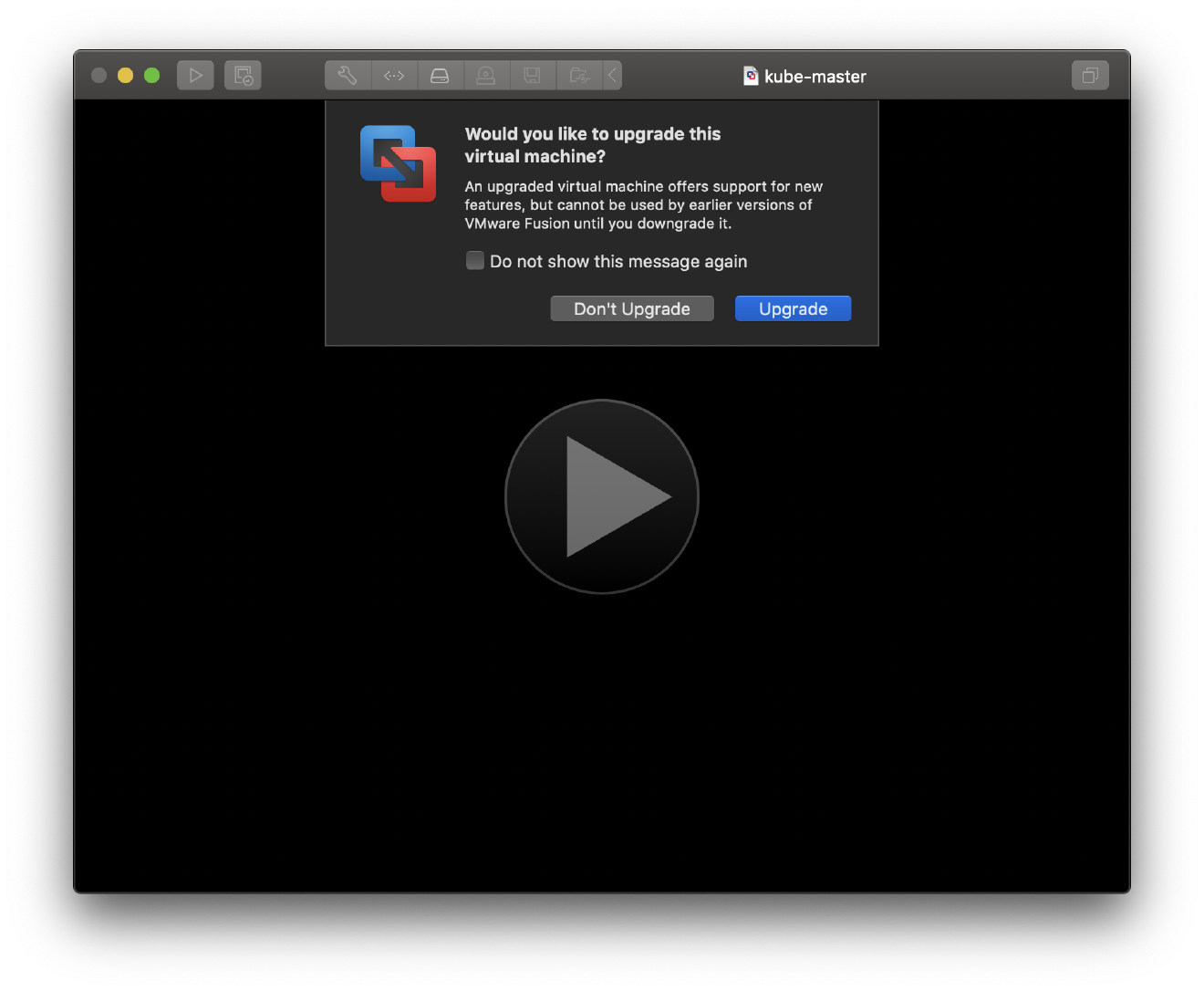1204x991 pixels.
Task: Click the network adapter toolbar icon
Action: pyautogui.click(x=394, y=75)
